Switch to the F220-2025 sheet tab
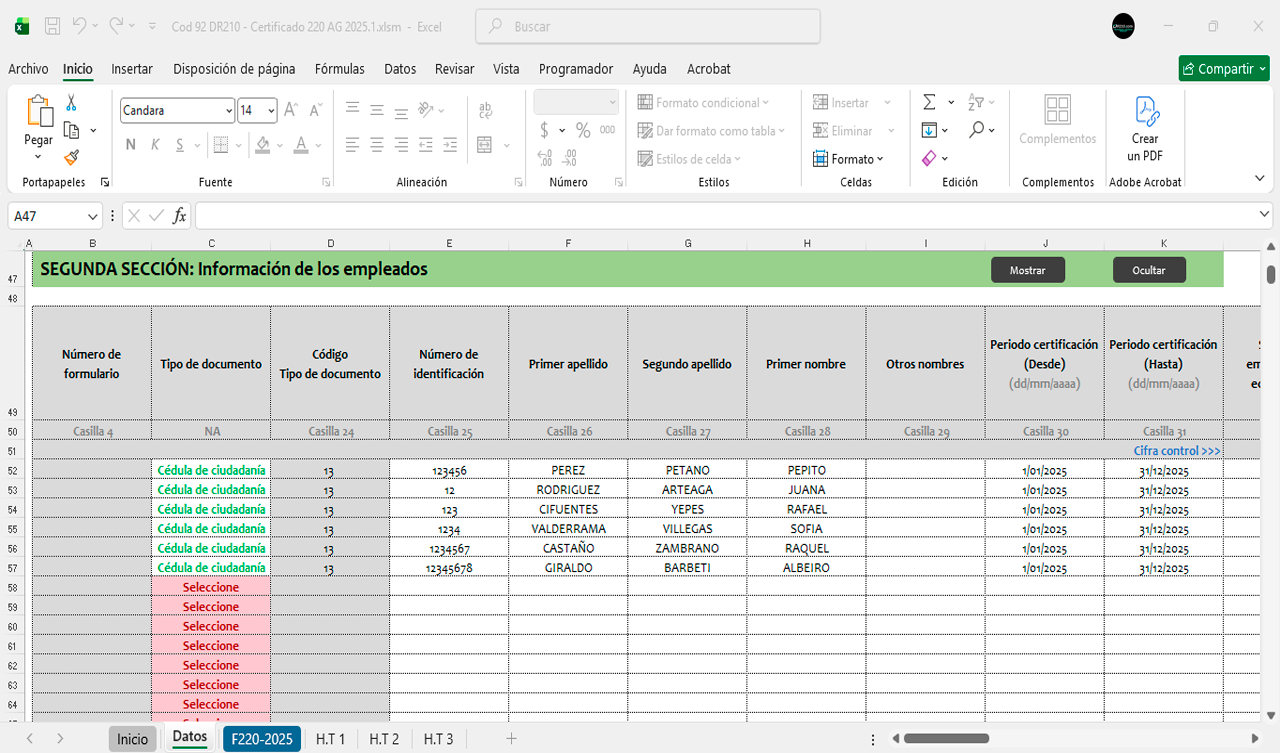 click(x=261, y=739)
